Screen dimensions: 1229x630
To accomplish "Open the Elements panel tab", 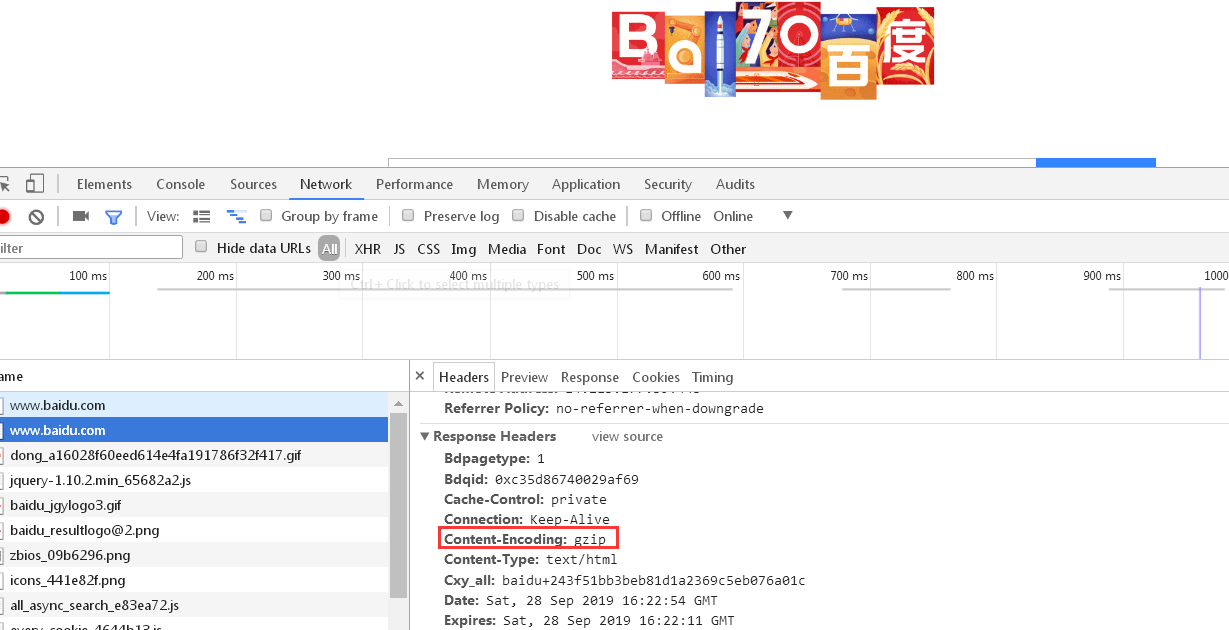I will click(x=104, y=184).
